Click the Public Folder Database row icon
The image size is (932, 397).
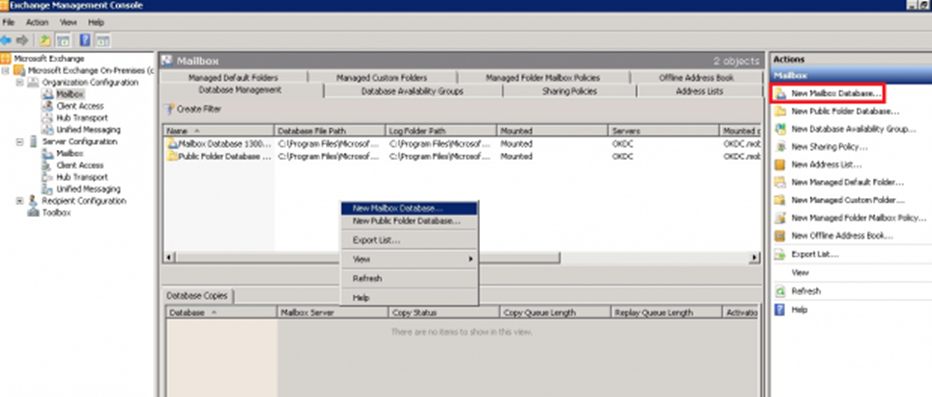(x=172, y=156)
